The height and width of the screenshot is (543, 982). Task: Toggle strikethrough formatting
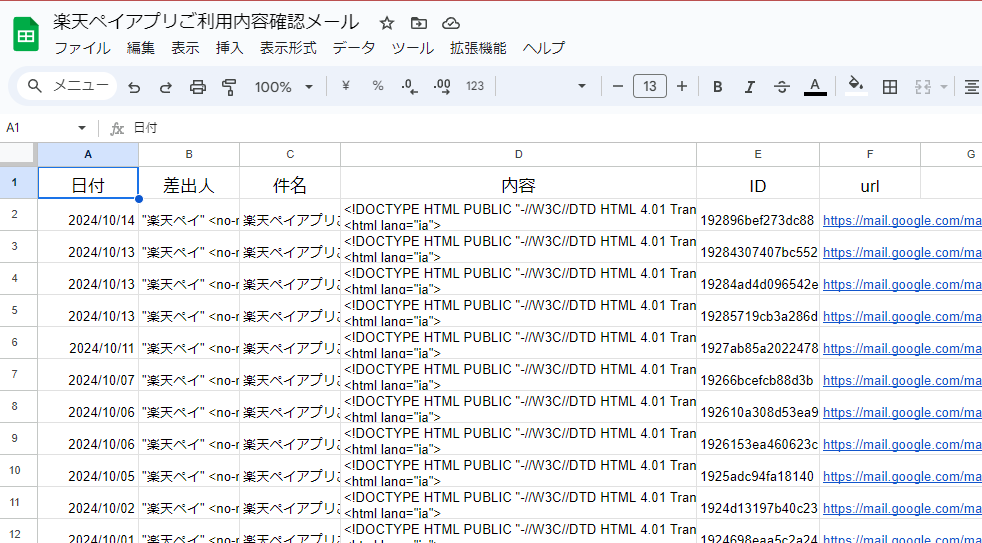click(782, 86)
